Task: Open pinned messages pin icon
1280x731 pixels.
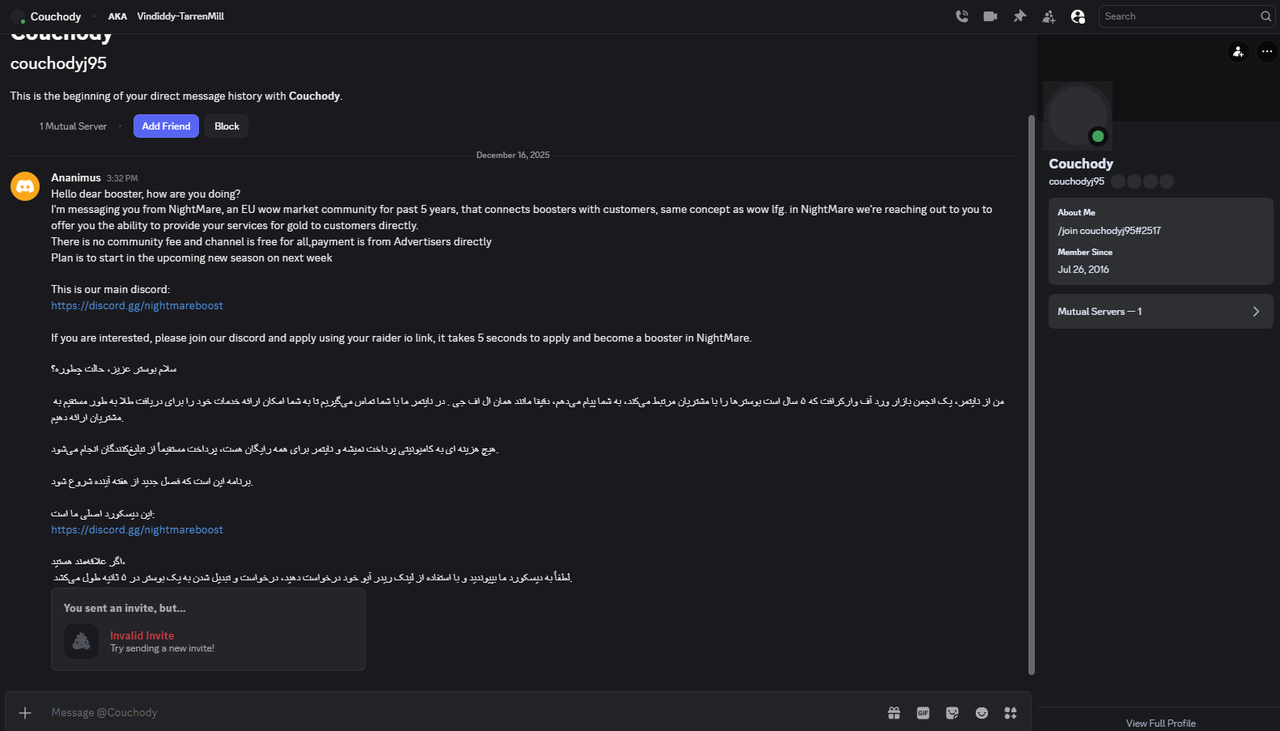Action: tap(1019, 16)
